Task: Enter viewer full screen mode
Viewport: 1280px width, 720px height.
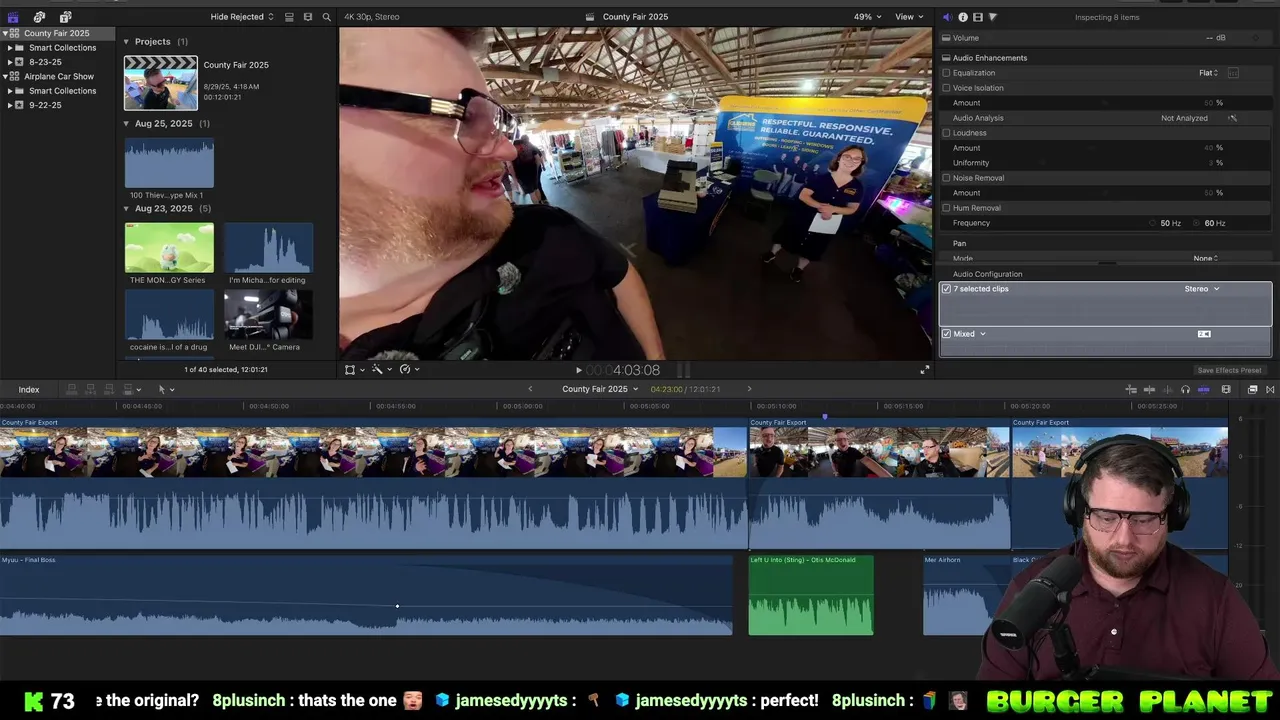Action: 925,369
